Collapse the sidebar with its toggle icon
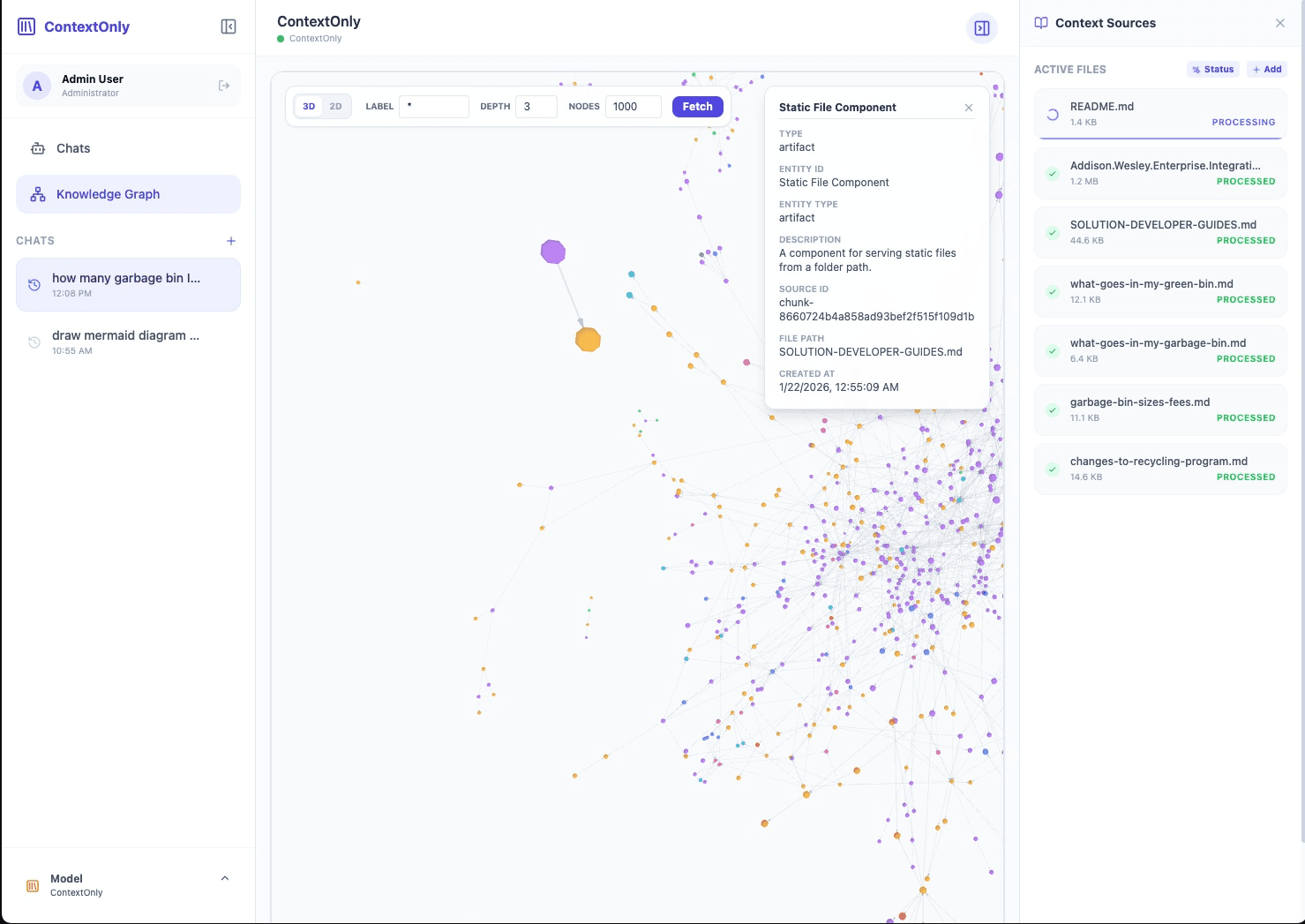1305x924 pixels. point(228,26)
